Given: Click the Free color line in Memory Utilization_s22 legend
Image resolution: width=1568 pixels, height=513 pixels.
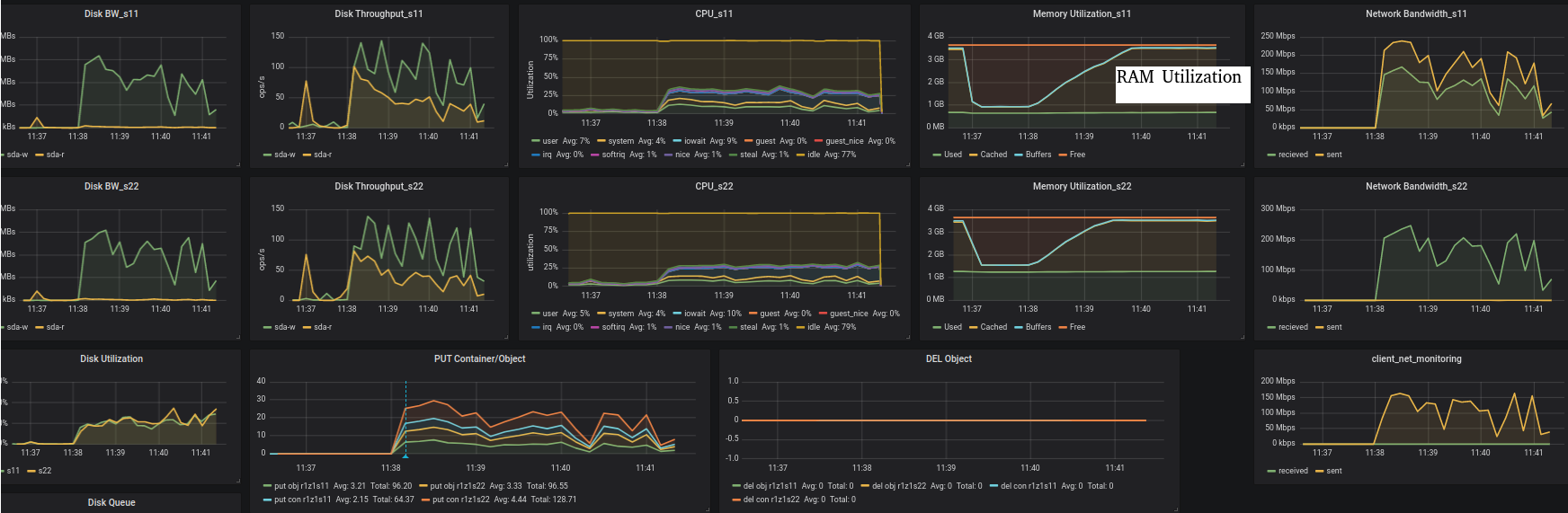Looking at the screenshot, I should click(1064, 327).
